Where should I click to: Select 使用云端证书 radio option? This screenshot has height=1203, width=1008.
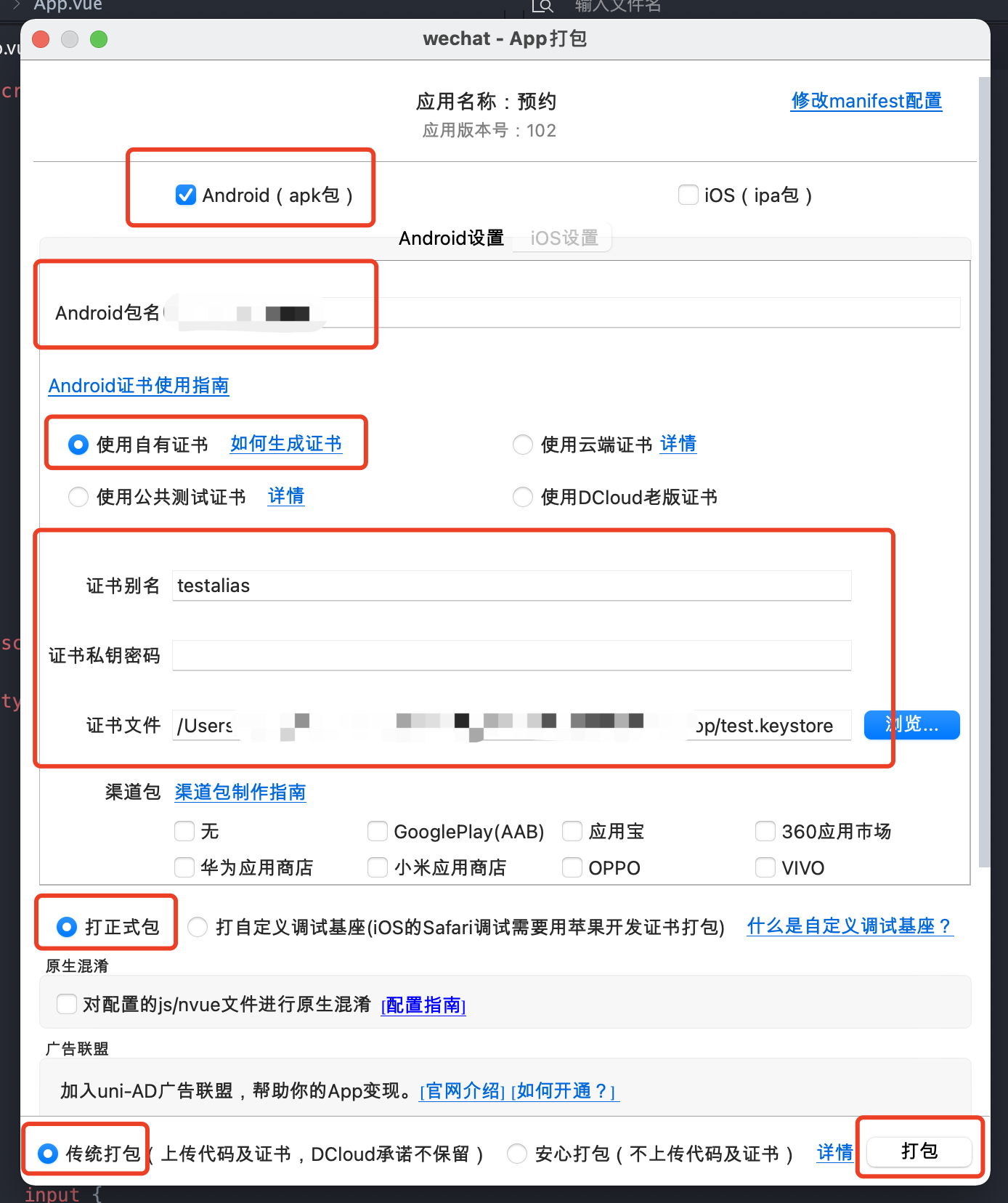(523, 445)
